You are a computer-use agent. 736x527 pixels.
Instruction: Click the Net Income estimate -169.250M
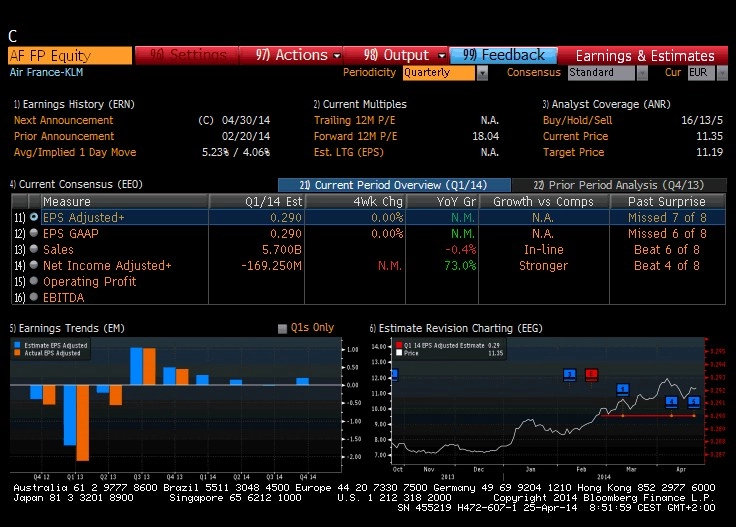point(271,265)
